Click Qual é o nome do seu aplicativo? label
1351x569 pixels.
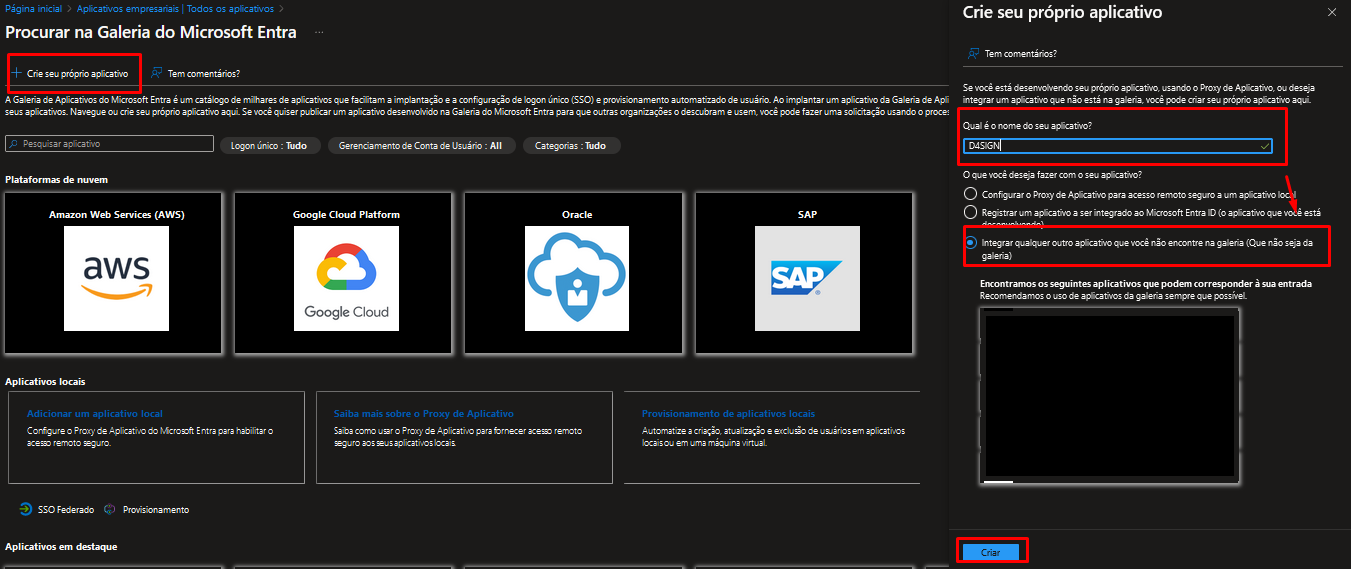coord(1027,125)
